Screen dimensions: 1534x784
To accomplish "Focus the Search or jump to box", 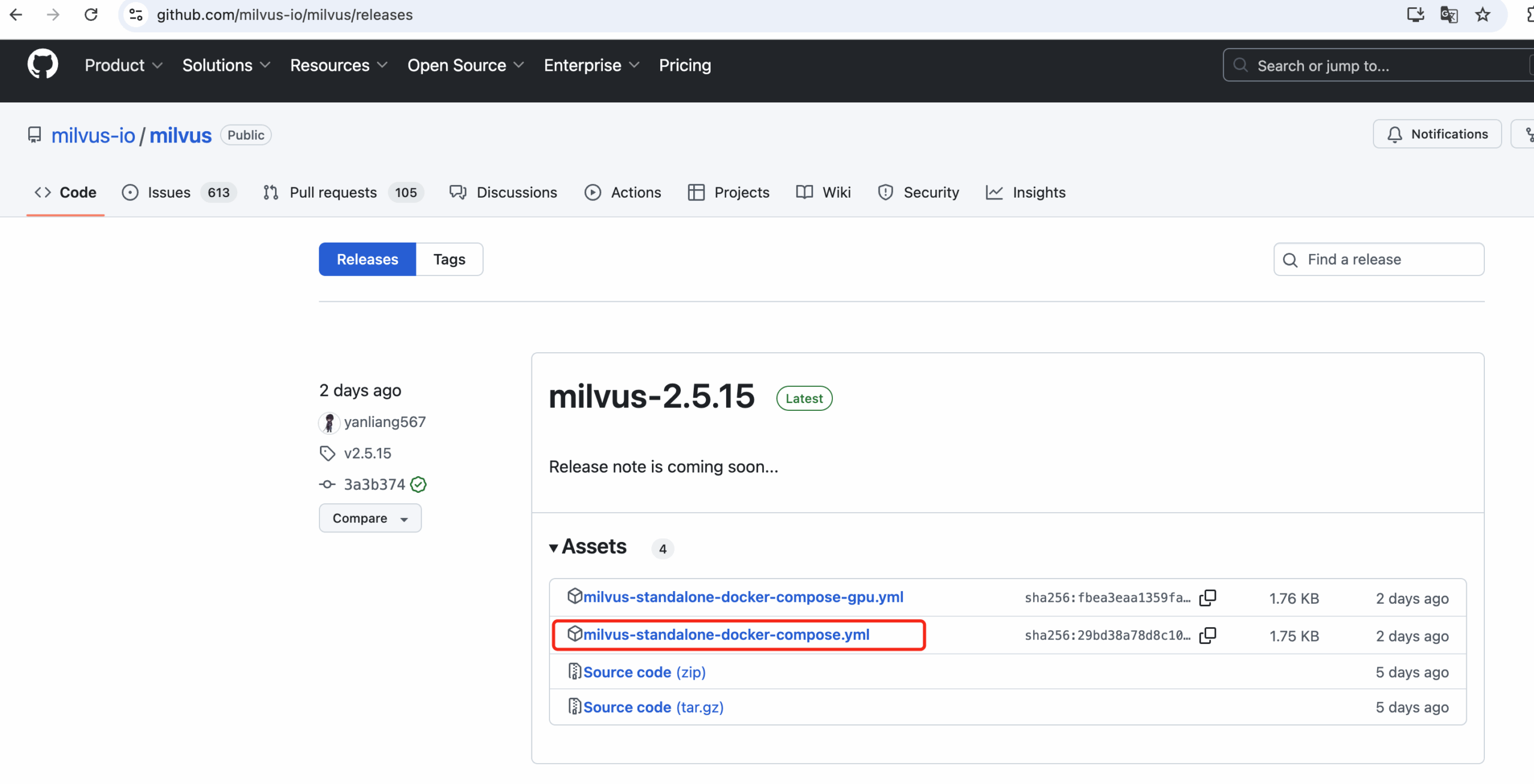I will point(1378,65).
